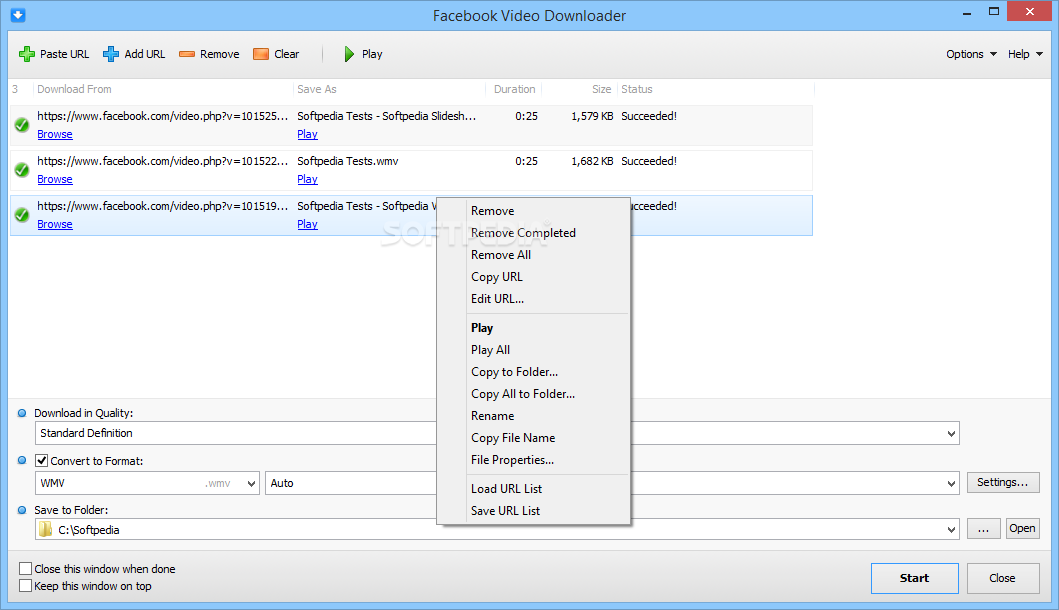The height and width of the screenshot is (610, 1059).
Task: Choose Remove Completed in context menu
Action: (523, 232)
